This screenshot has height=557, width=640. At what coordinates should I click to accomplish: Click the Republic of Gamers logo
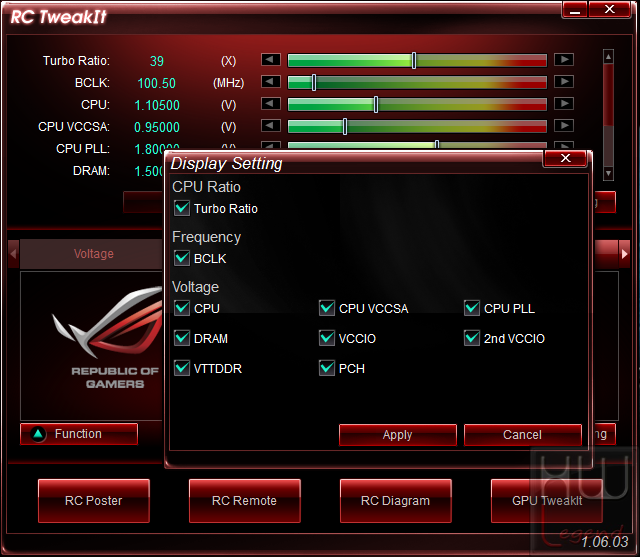coord(108,339)
